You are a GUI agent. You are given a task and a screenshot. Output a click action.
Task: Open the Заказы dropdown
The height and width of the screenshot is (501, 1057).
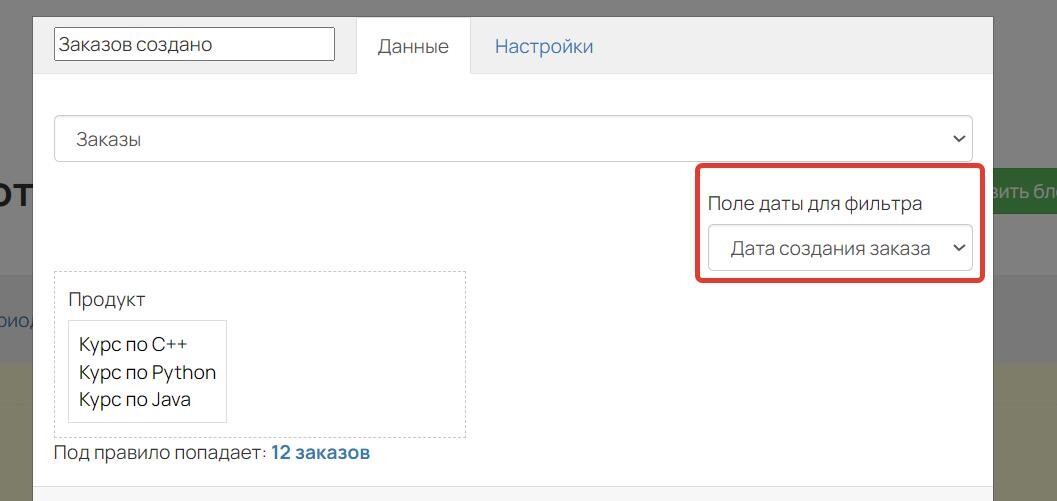point(513,139)
